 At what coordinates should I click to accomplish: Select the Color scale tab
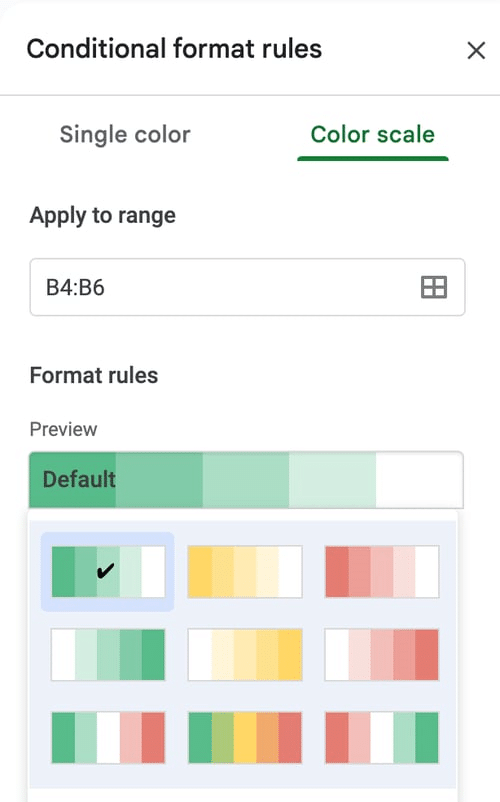click(373, 135)
